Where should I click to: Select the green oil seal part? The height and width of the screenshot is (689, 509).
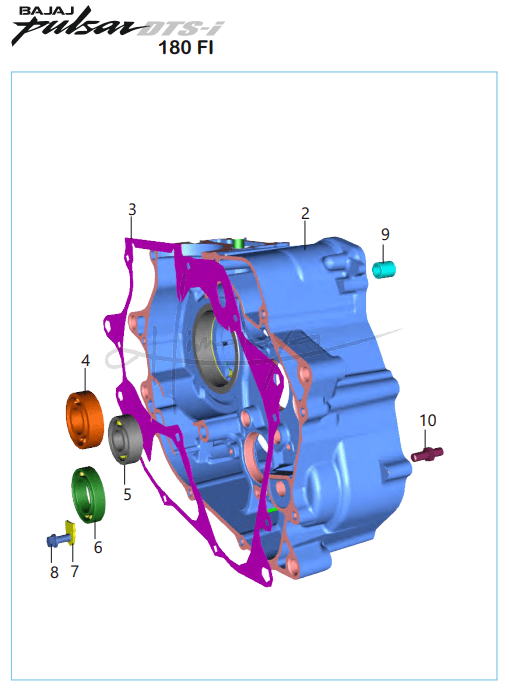point(88,495)
